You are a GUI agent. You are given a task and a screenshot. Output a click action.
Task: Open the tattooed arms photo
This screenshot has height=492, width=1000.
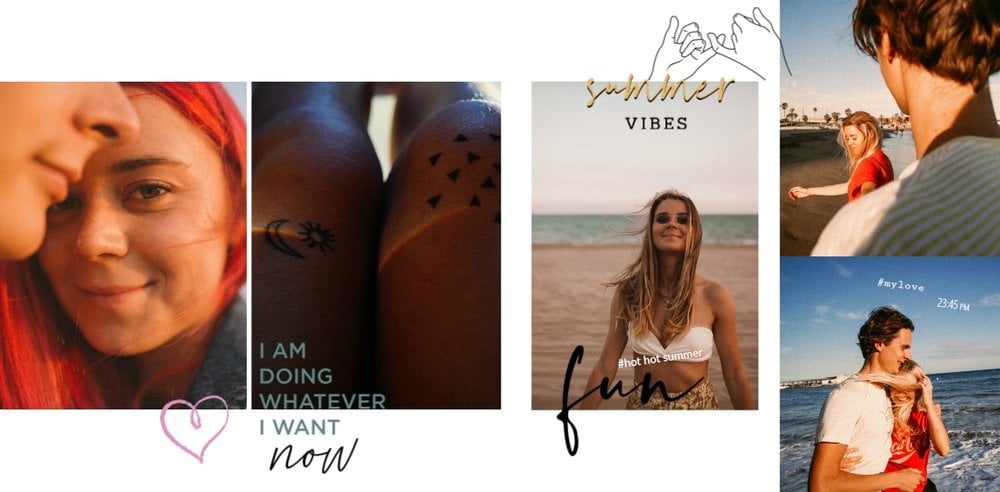[x=376, y=245]
